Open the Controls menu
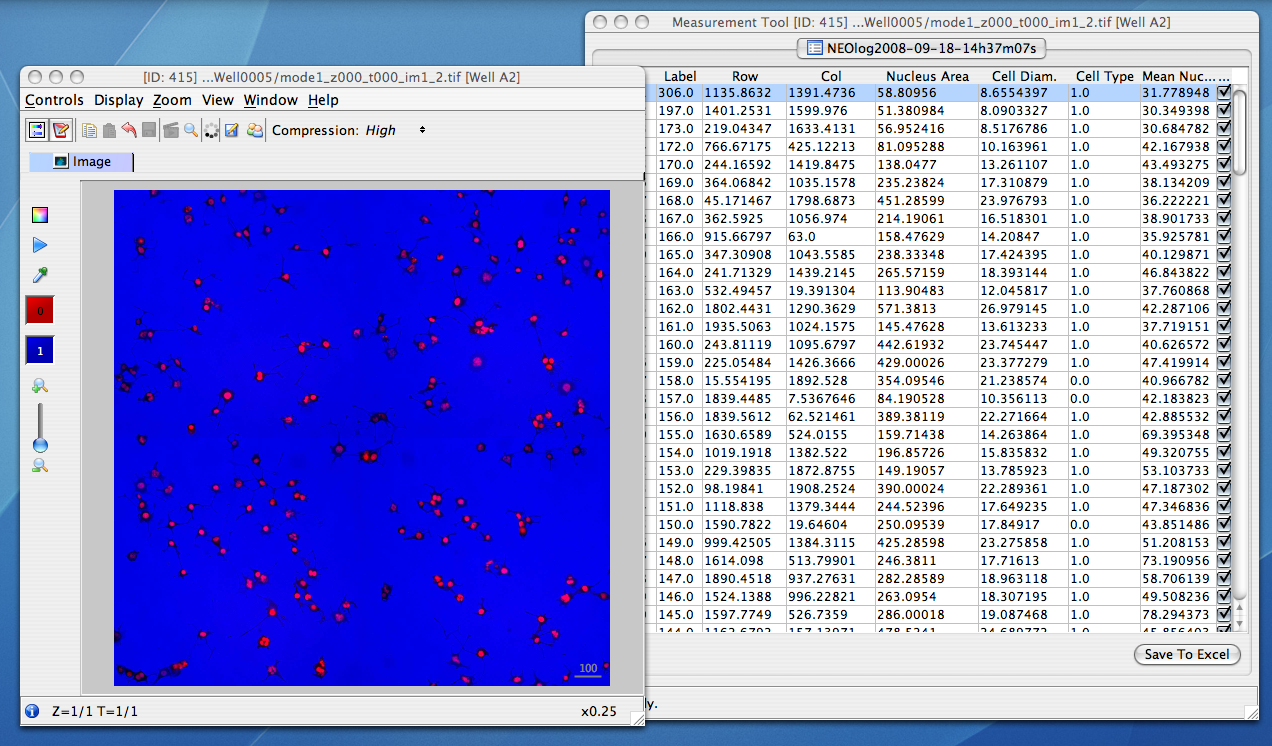Image resolution: width=1272 pixels, height=746 pixels. pos(54,100)
